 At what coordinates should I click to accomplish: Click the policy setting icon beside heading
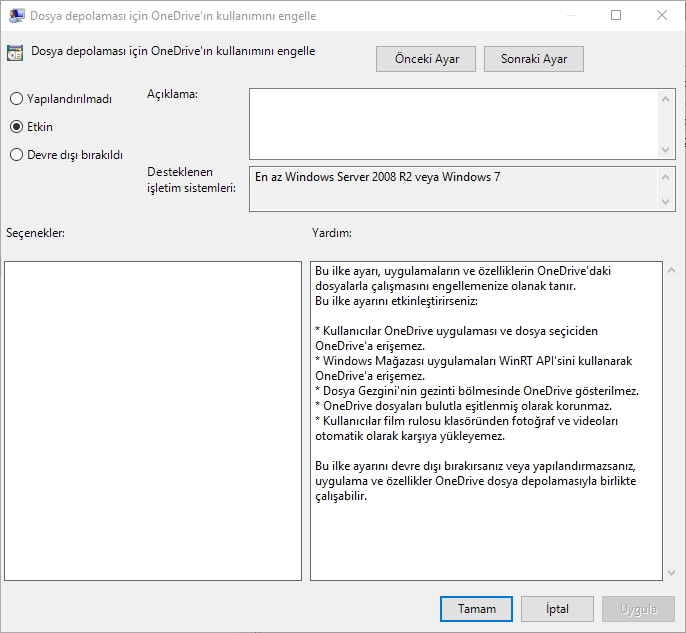click(15, 53)
